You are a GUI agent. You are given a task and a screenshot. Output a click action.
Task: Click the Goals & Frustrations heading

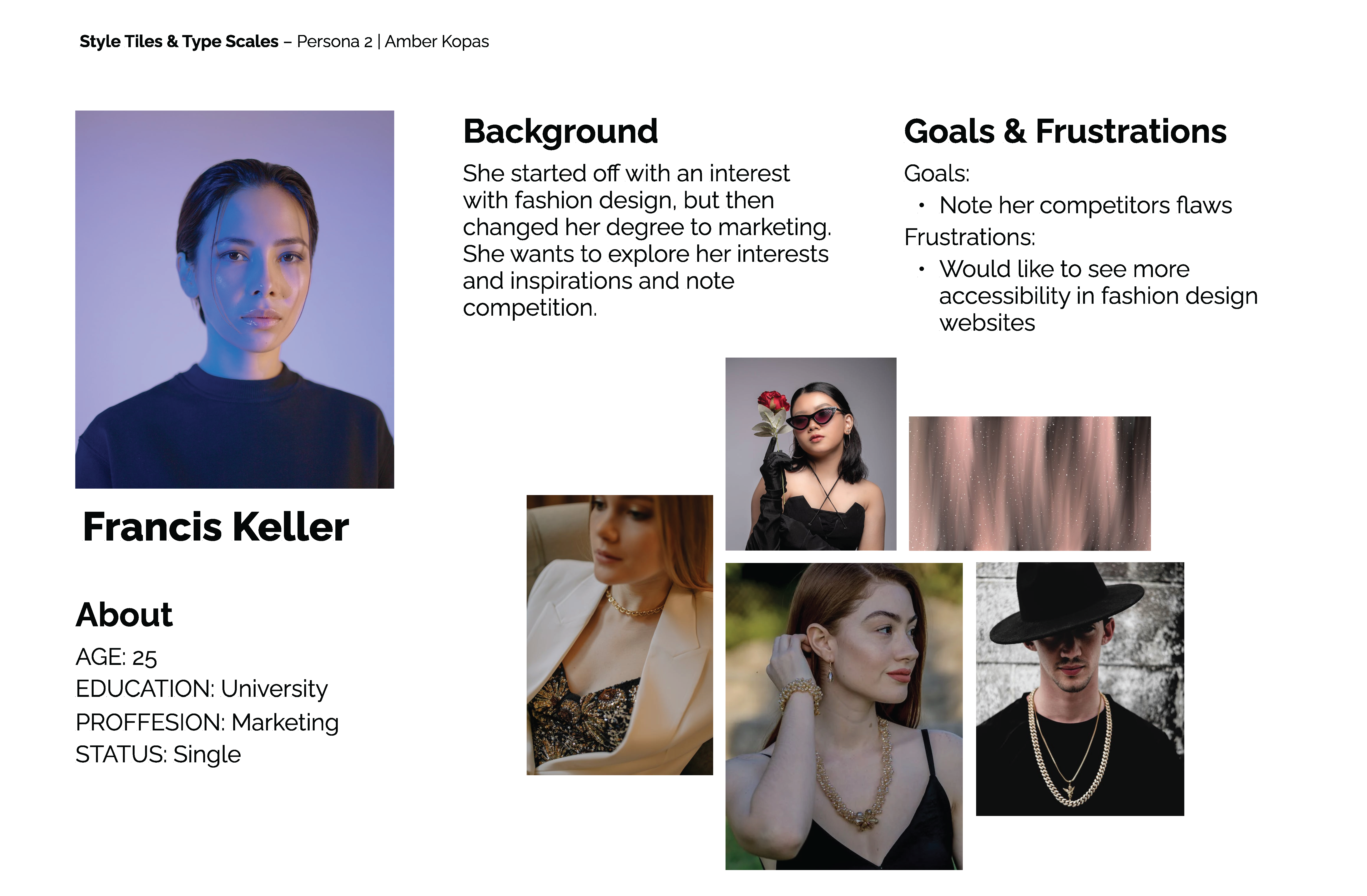(x=1065, y=131)
